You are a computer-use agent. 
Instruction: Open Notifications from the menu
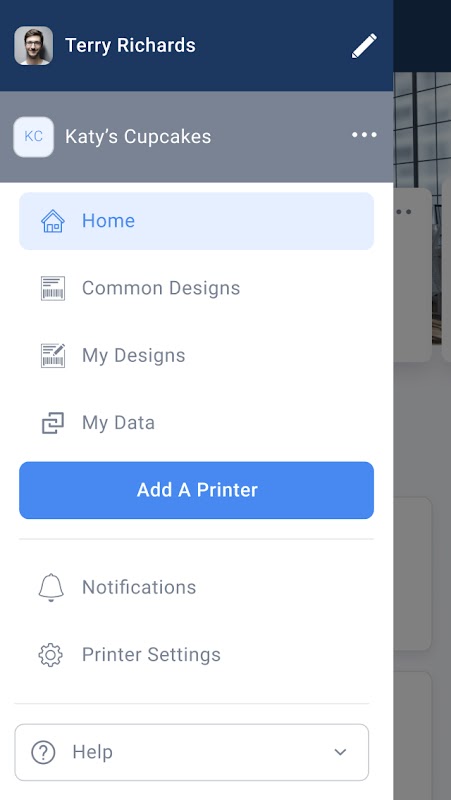196,587
